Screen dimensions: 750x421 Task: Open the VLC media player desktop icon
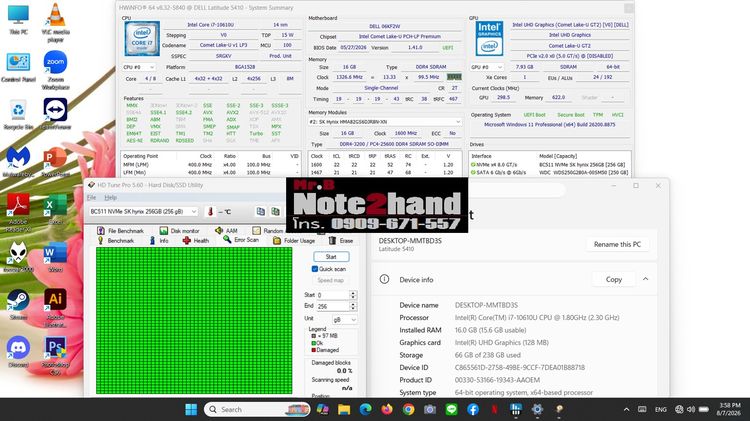coord(55,22)
